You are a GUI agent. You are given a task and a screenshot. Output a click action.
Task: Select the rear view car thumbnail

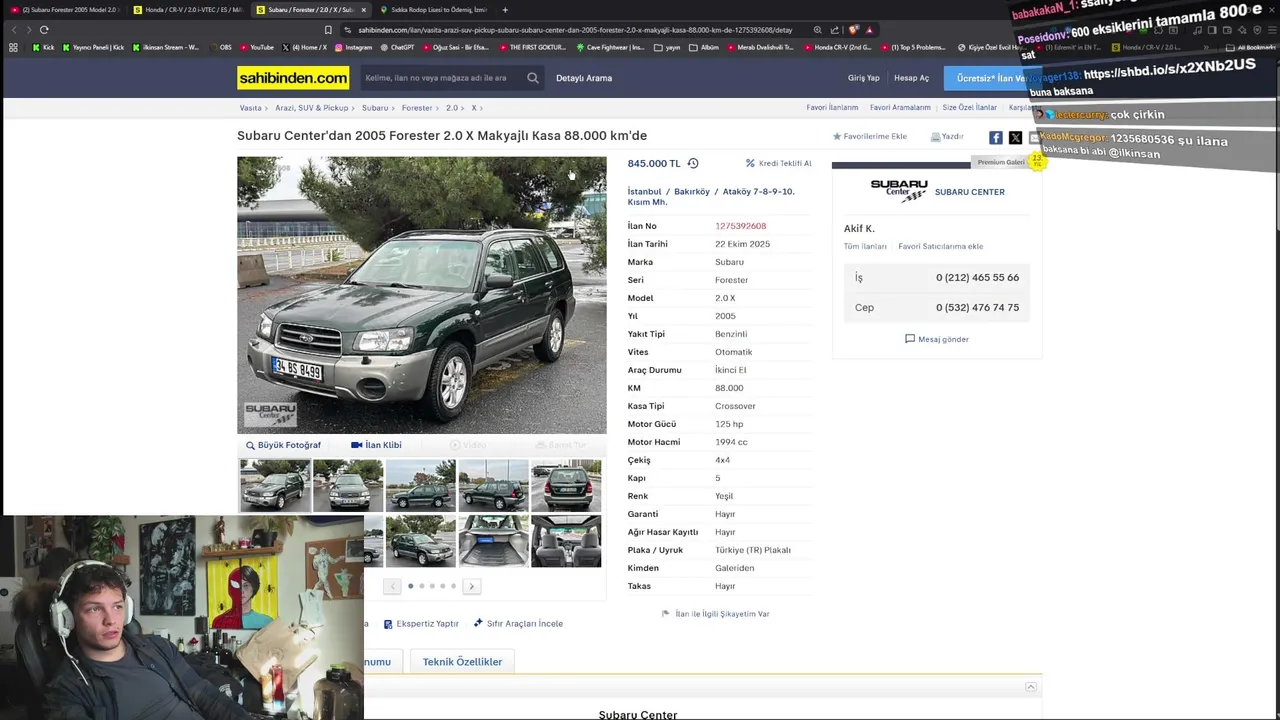(566, 485)
